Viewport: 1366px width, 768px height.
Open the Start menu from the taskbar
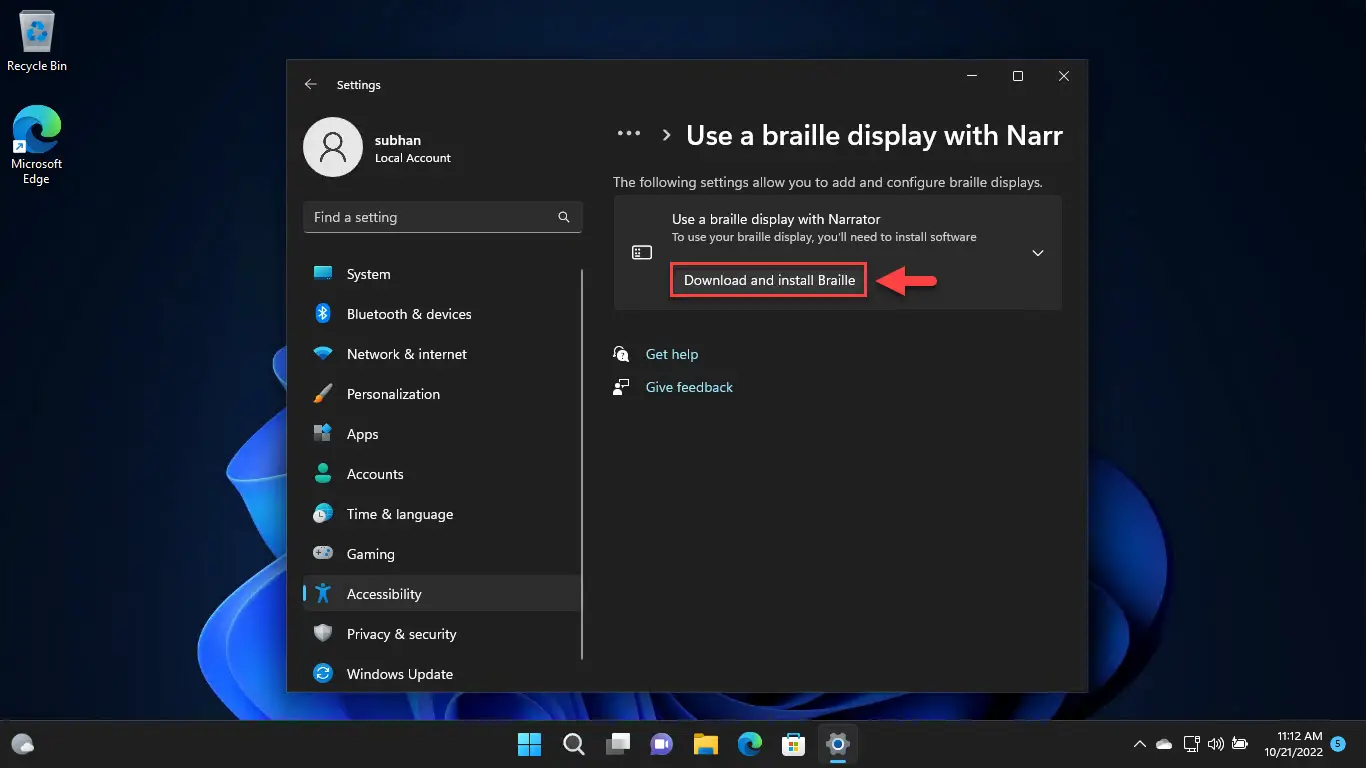[x=529, y=744]
